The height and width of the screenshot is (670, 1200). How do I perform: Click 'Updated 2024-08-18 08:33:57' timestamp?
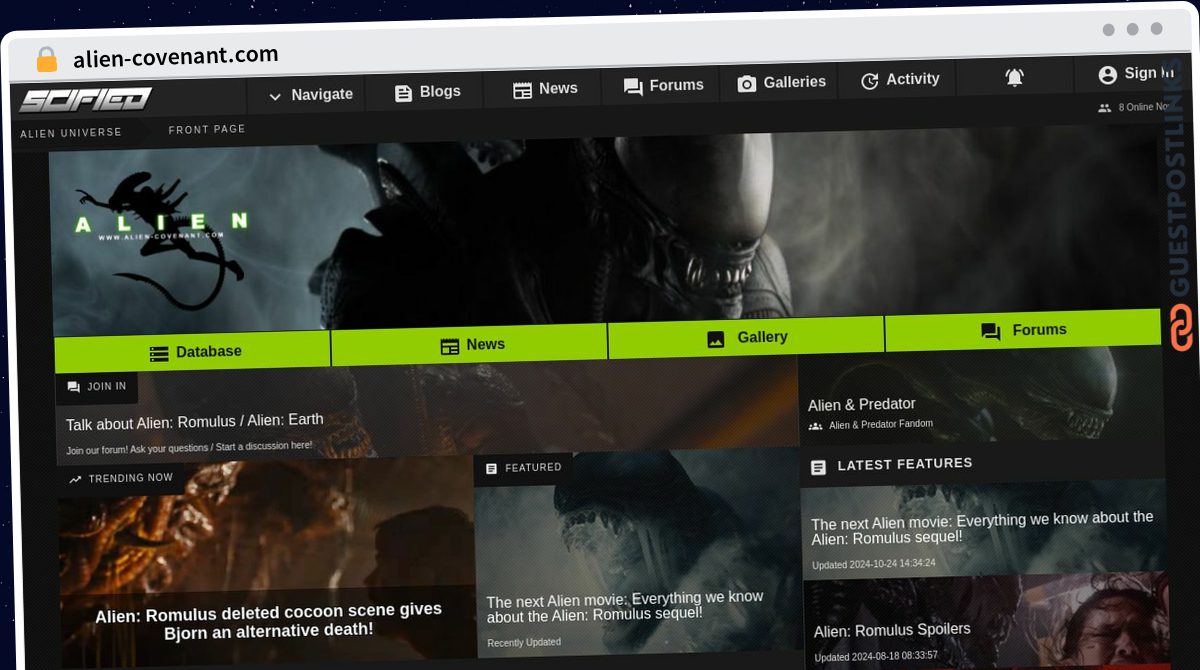[877, 656]
